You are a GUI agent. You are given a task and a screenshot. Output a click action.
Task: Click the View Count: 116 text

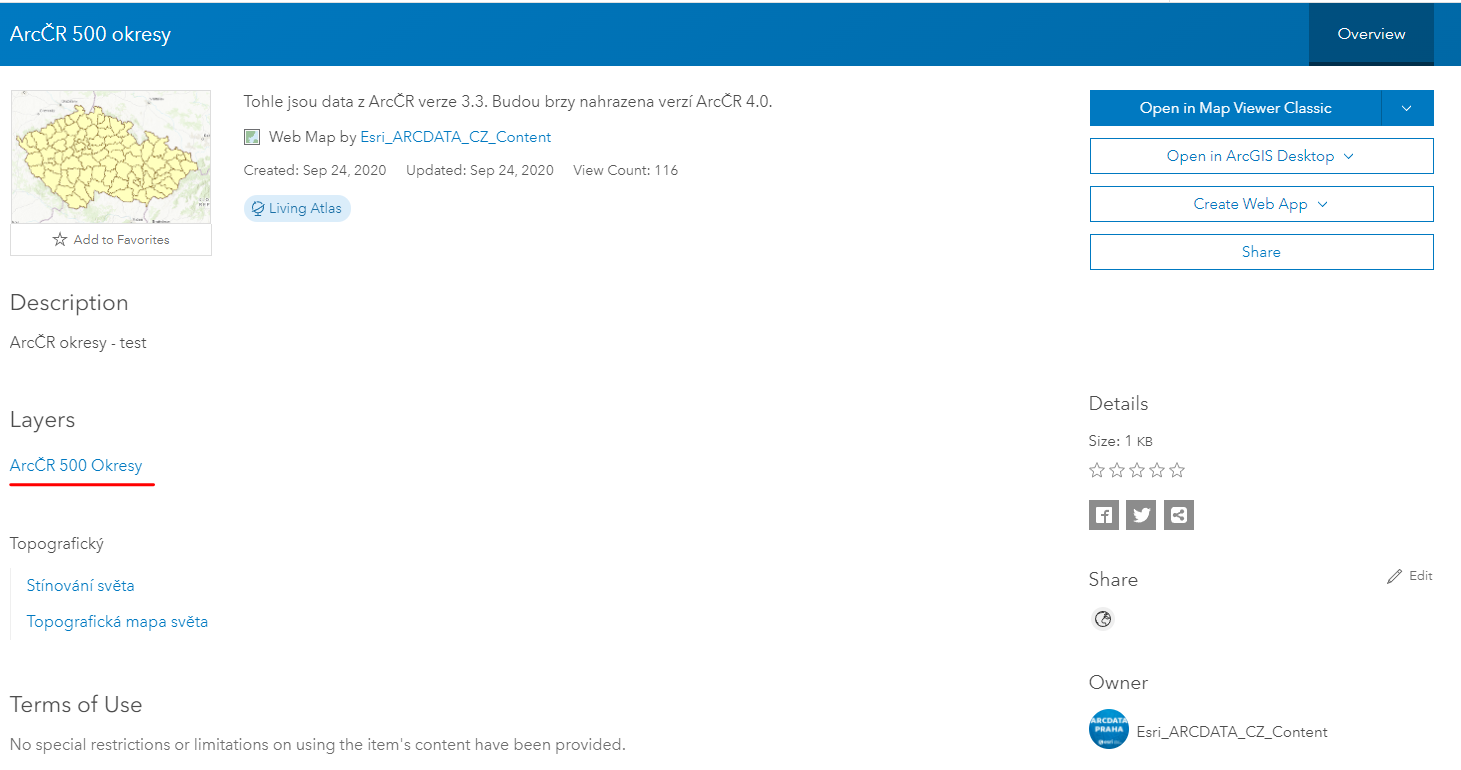[625, 170]
